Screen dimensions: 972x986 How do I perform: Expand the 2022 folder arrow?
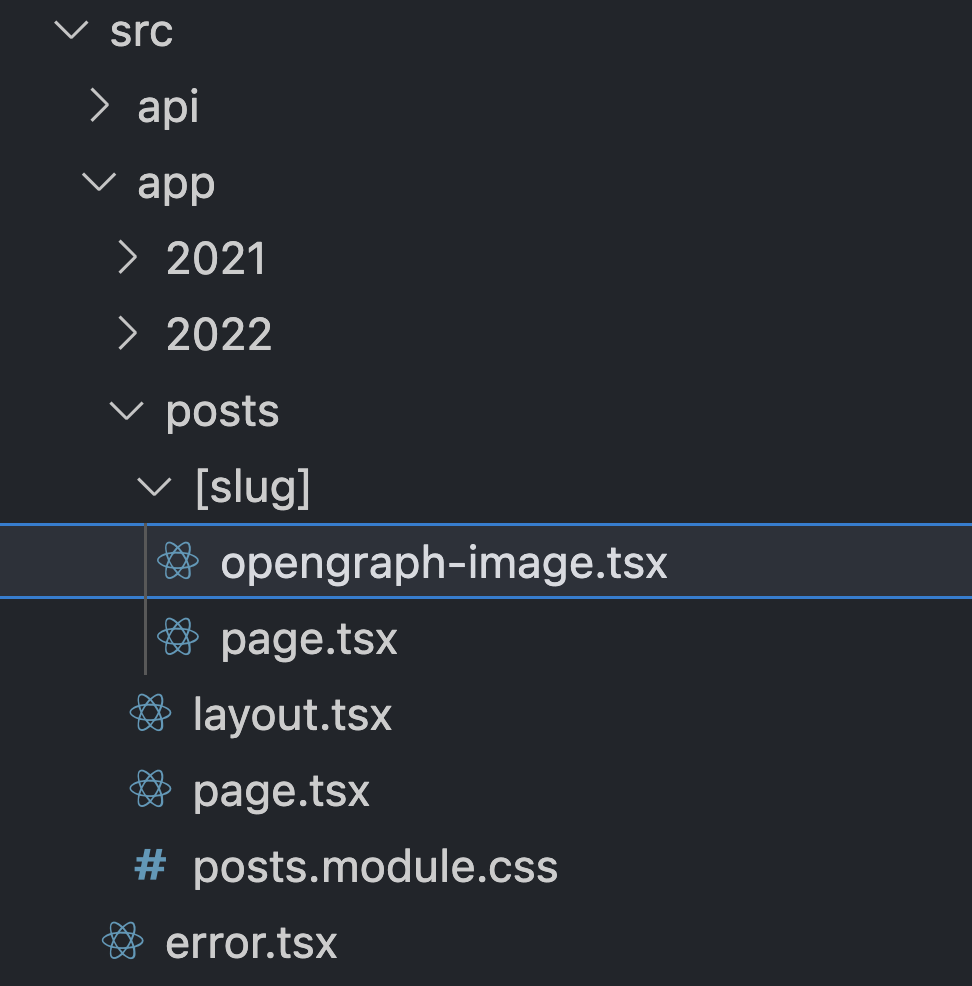128,334
